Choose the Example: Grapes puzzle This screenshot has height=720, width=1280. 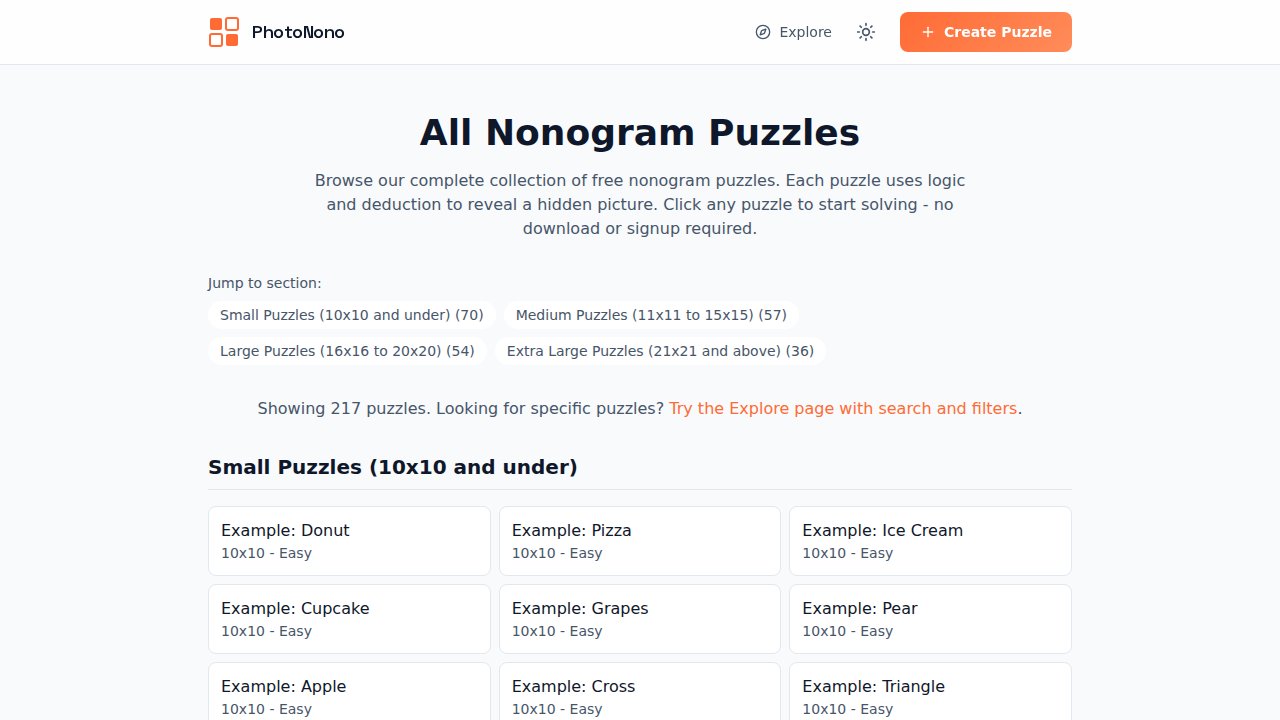click(x=640, y=619)
